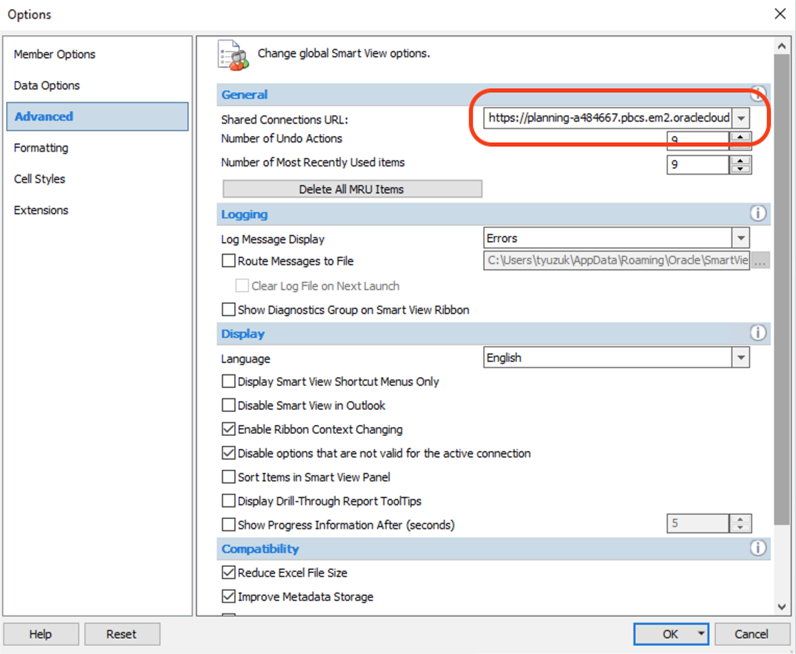Viewport: 796px width, 654px height.
Task: Enable Route Messages to File checkbox
Action: [x=228, y=262]
